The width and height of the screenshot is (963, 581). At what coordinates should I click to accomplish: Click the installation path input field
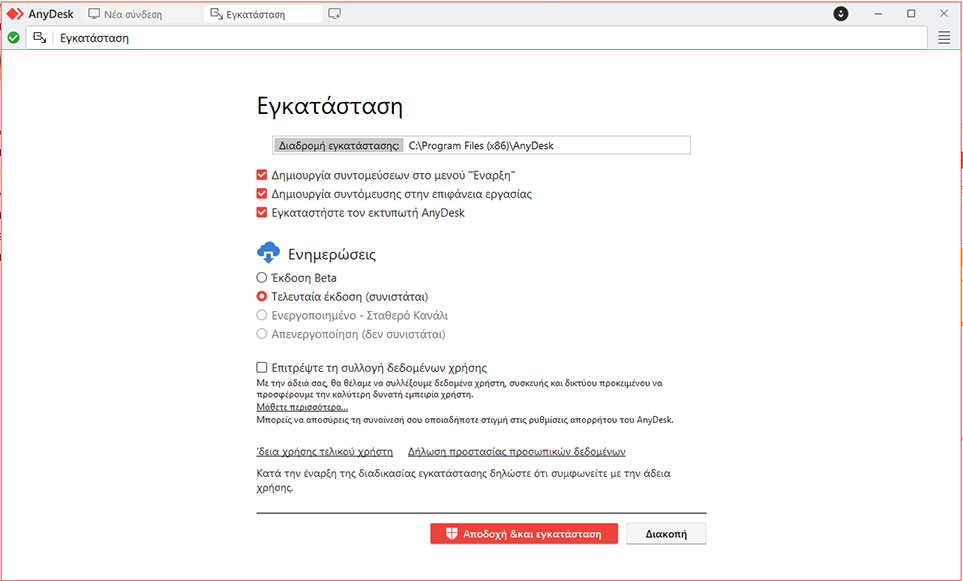click(x=546, y=146)
